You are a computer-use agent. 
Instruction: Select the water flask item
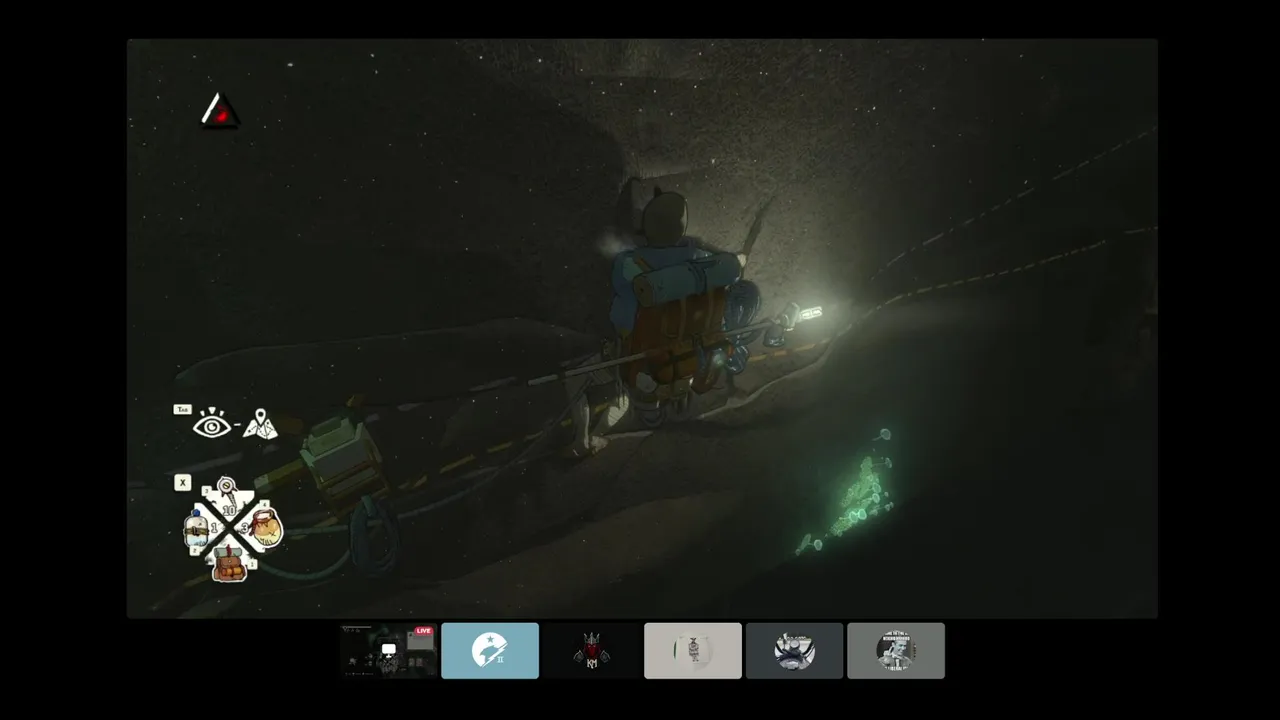[x=197, y=528]
